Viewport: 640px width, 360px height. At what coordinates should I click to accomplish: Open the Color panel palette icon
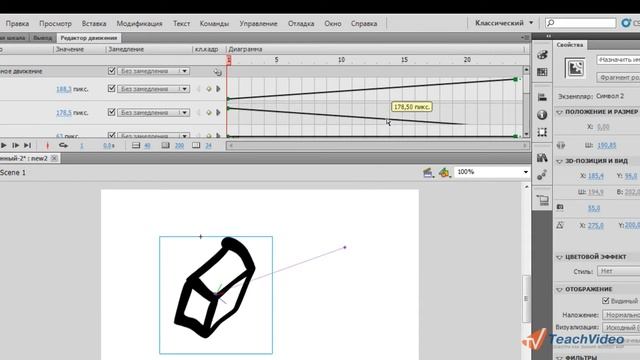pos(542,55)
